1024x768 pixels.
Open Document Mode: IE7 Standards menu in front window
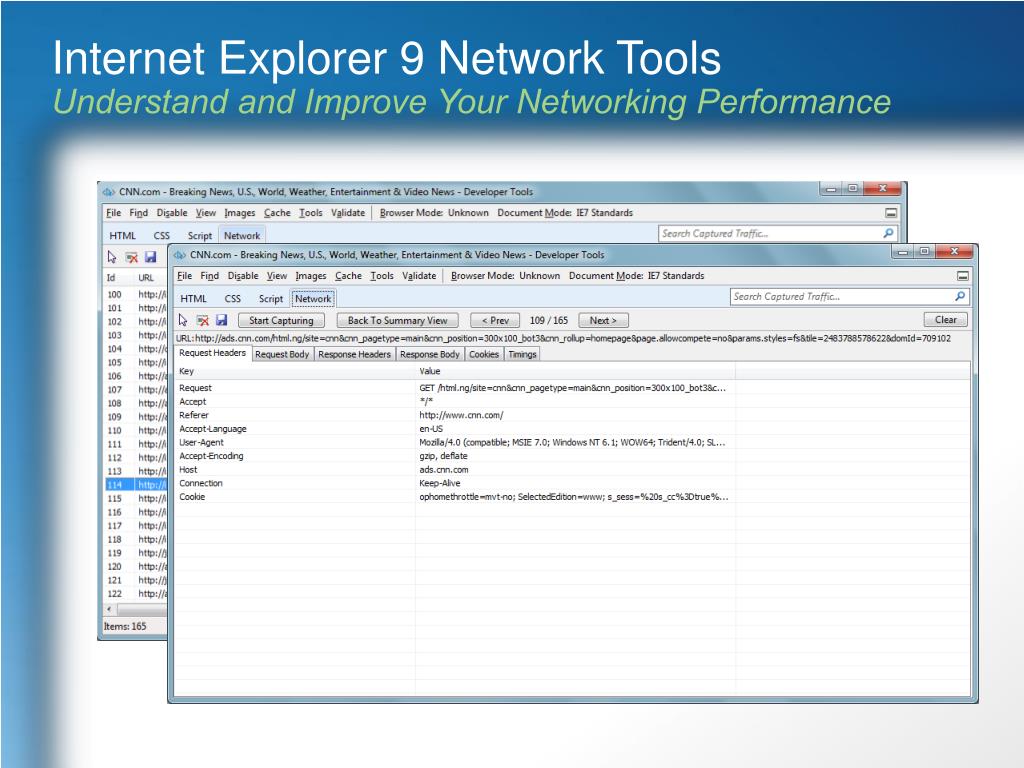point(637,276)
